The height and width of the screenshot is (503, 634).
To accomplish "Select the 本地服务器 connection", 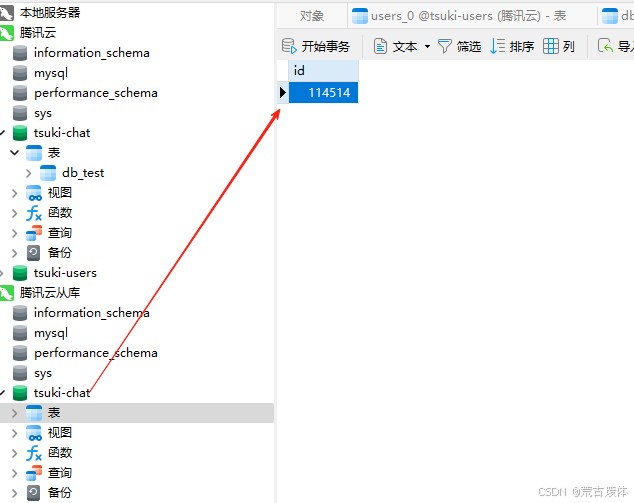I will (x=50, y=13).
